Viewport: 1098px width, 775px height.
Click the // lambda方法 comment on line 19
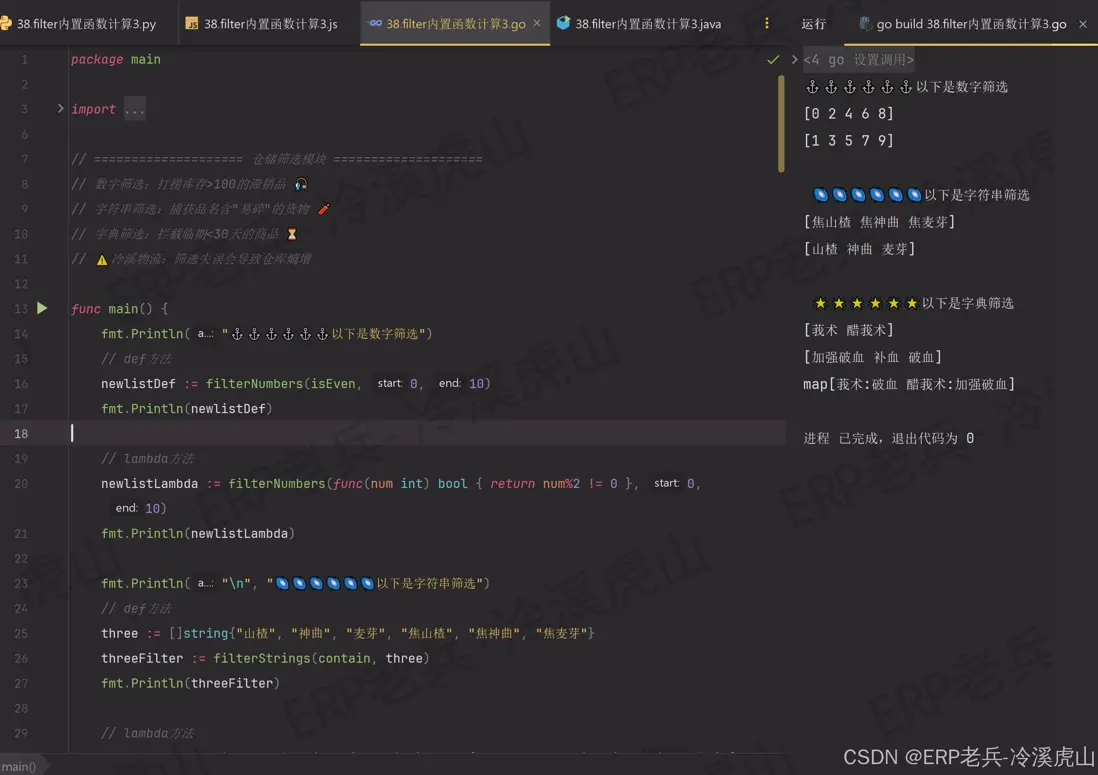(x=147, y=459)
